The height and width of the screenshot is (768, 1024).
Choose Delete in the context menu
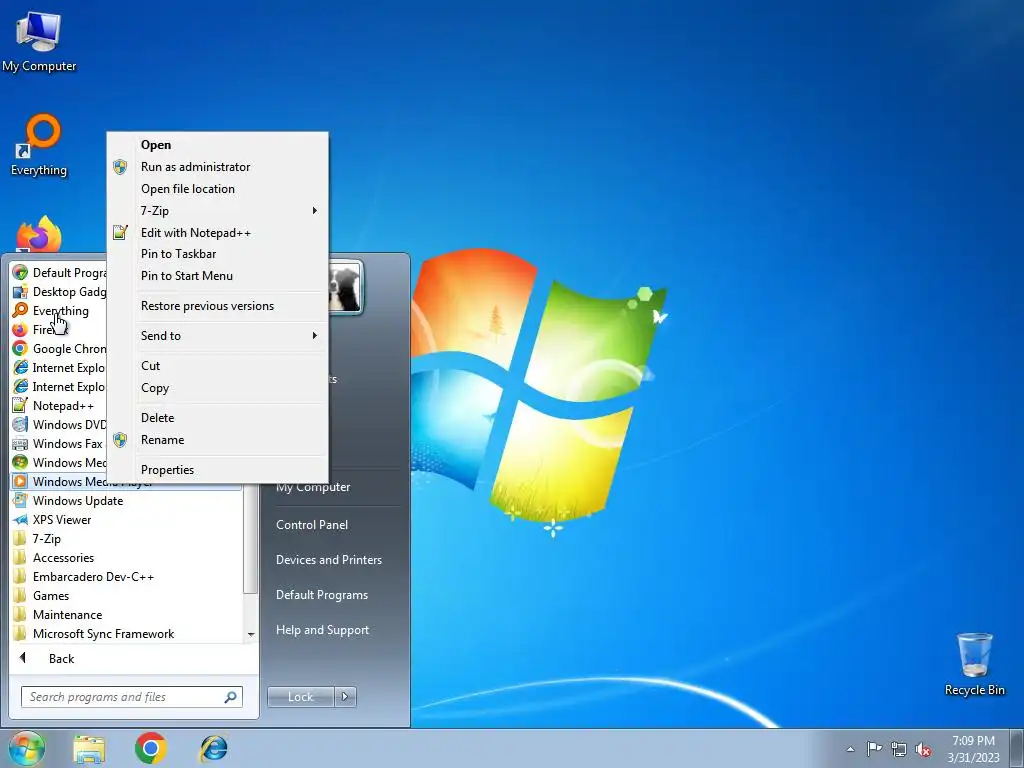217,418
